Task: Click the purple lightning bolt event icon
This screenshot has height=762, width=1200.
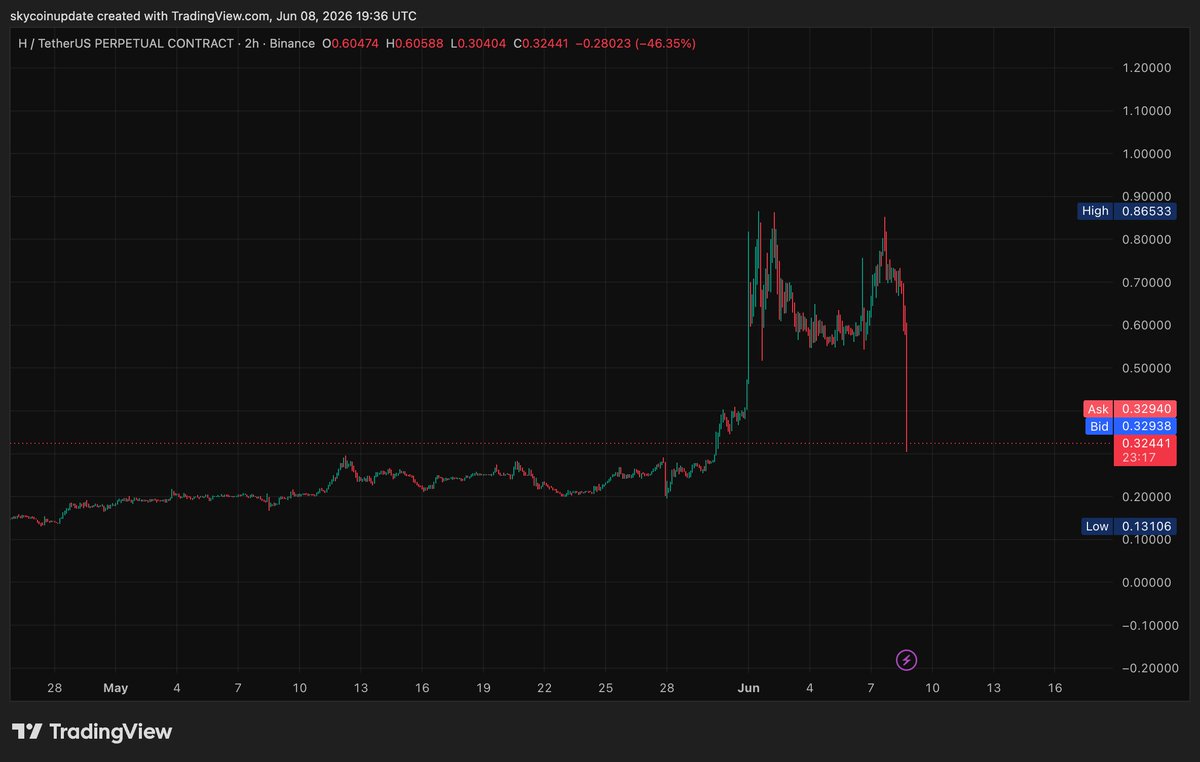Action: 906,660
